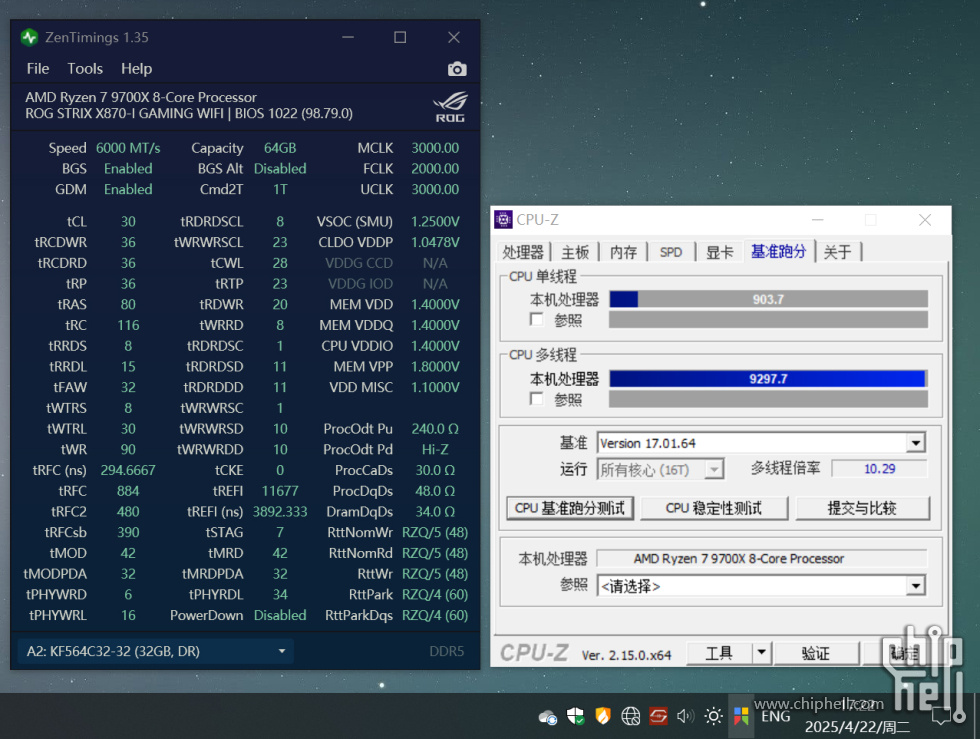Click the VSOC (SMU) value 1.2500V
Image resolution: width=980 pixels, height=739 pixels.
point(435,222)
